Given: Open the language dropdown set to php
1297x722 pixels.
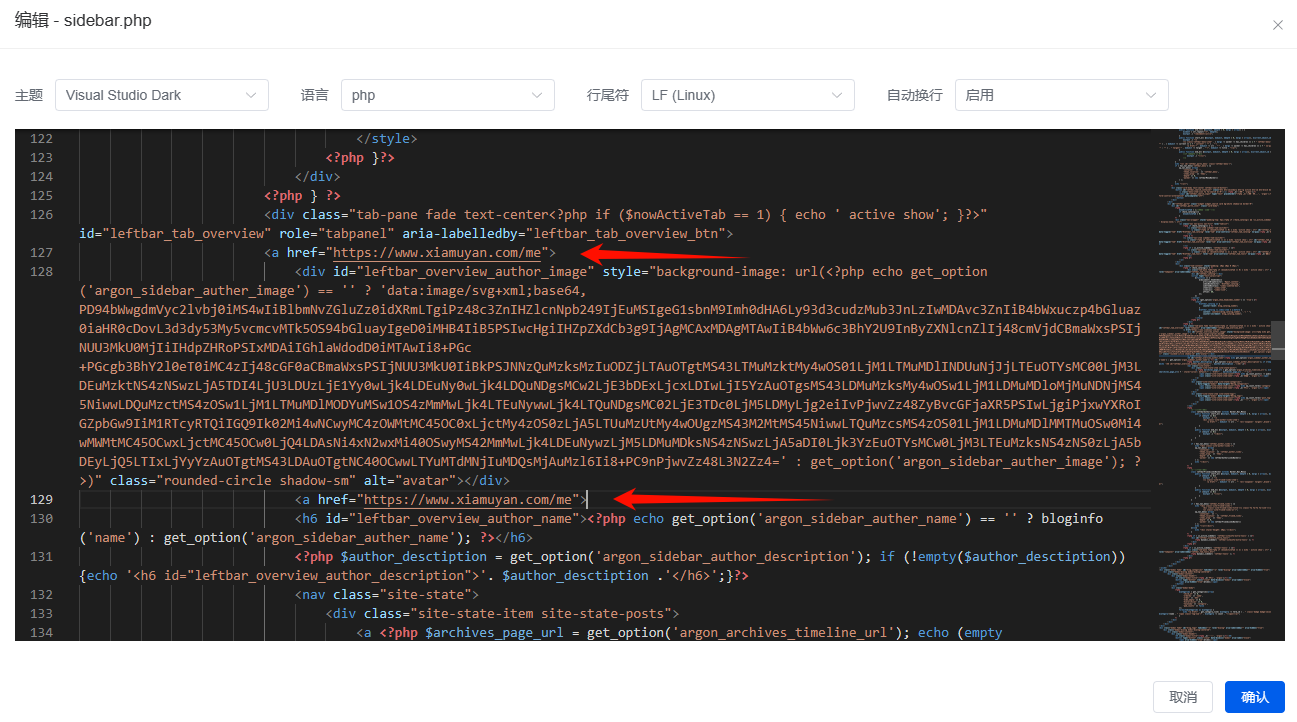Looking at the screenshot, I should pyautogui.click(x=448, y=95).
